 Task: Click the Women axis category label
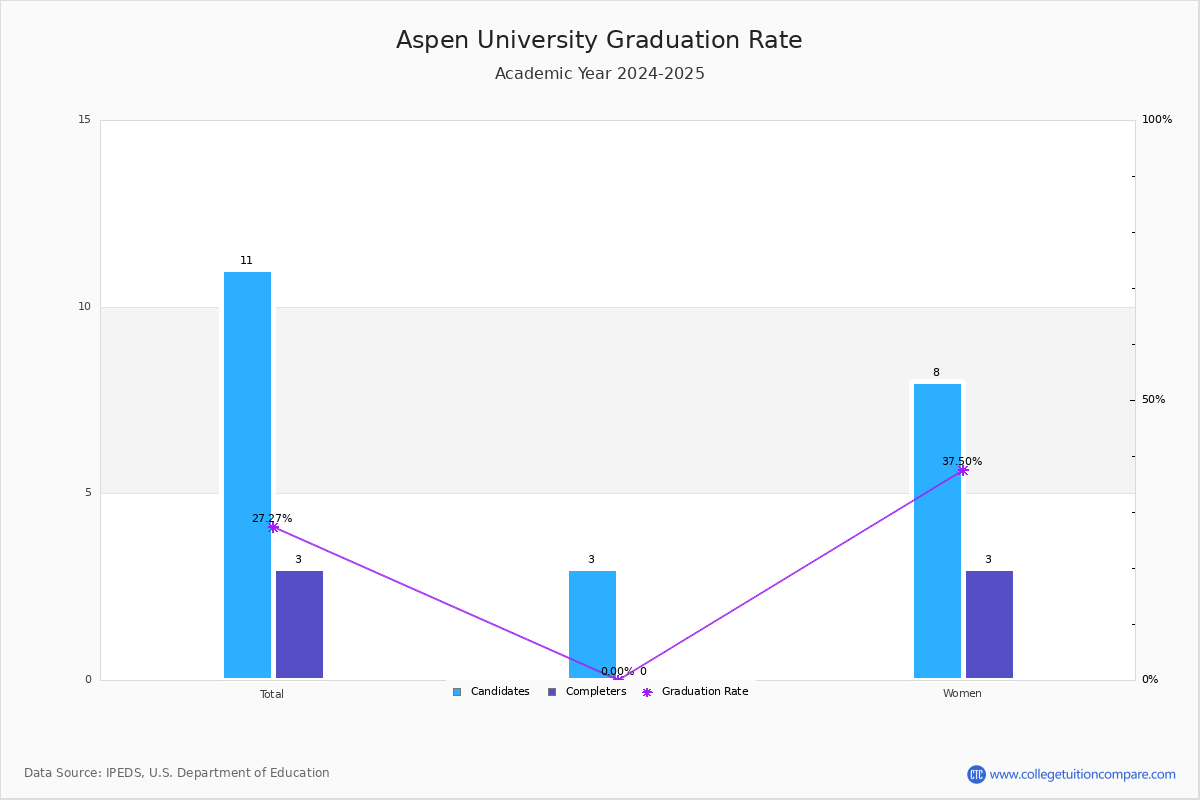tap(962, 694)
